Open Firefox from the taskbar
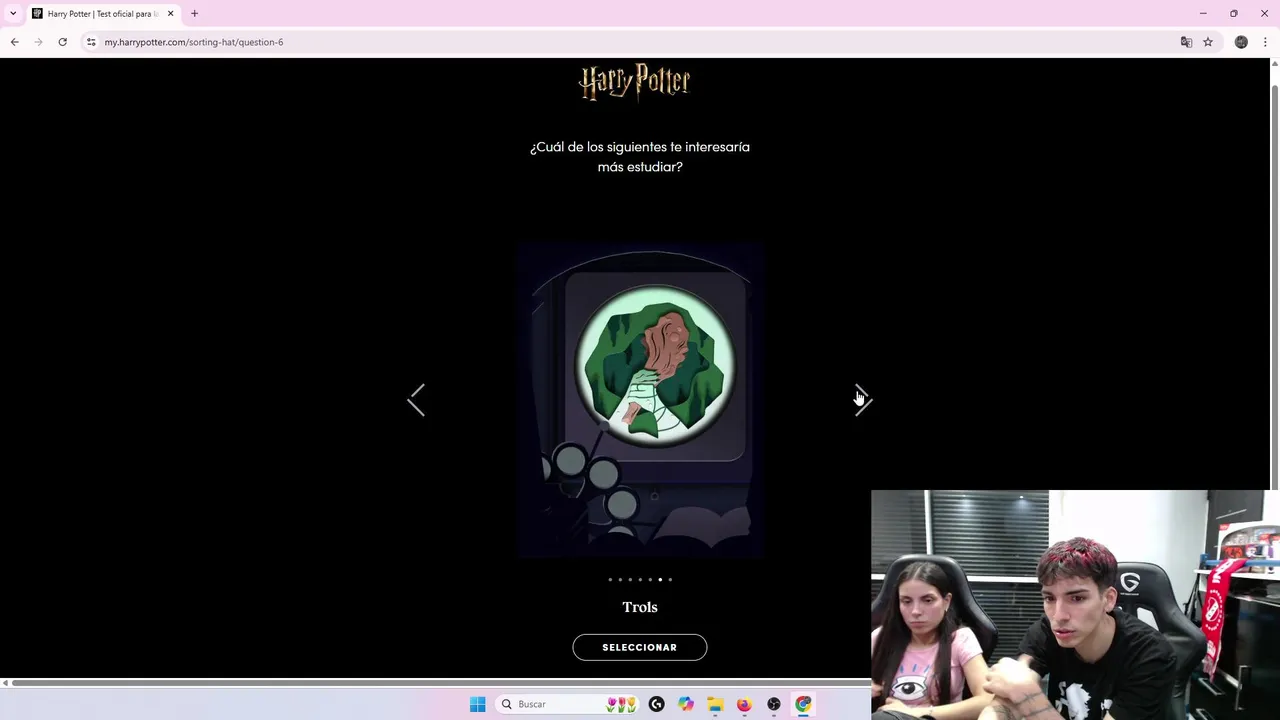 point(744,704)
